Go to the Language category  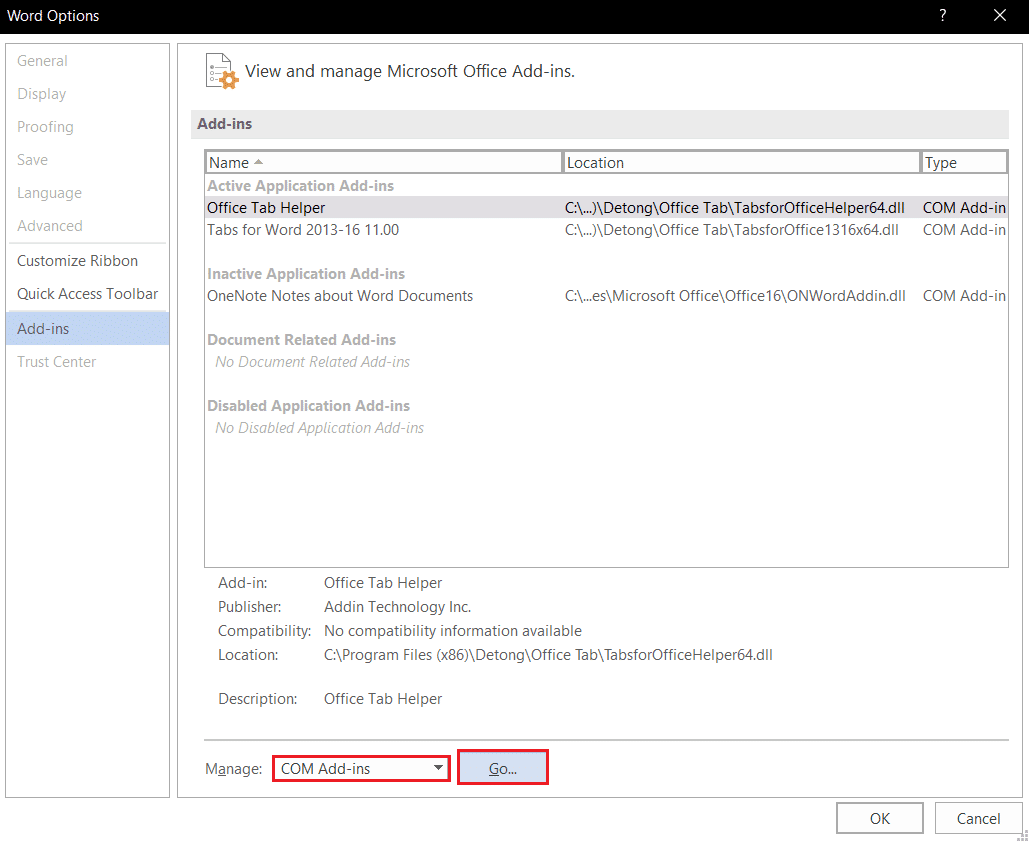pyautogui.click(x=87, y=193)
